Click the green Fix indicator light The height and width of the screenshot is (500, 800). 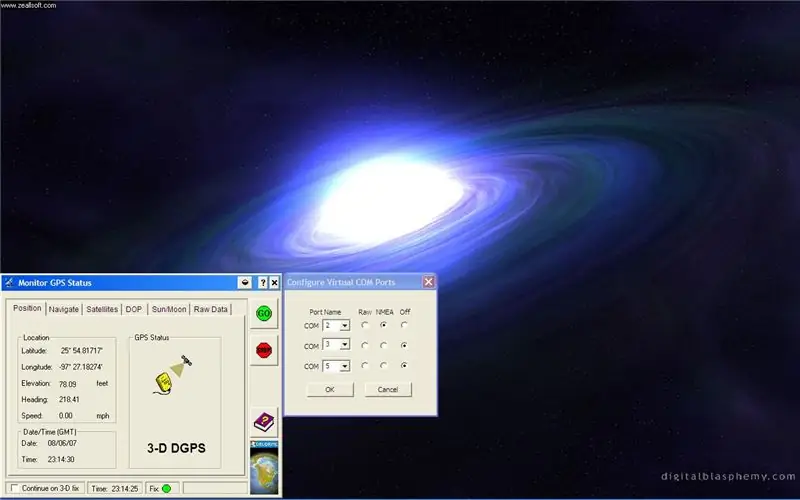(x=166, y=489)
